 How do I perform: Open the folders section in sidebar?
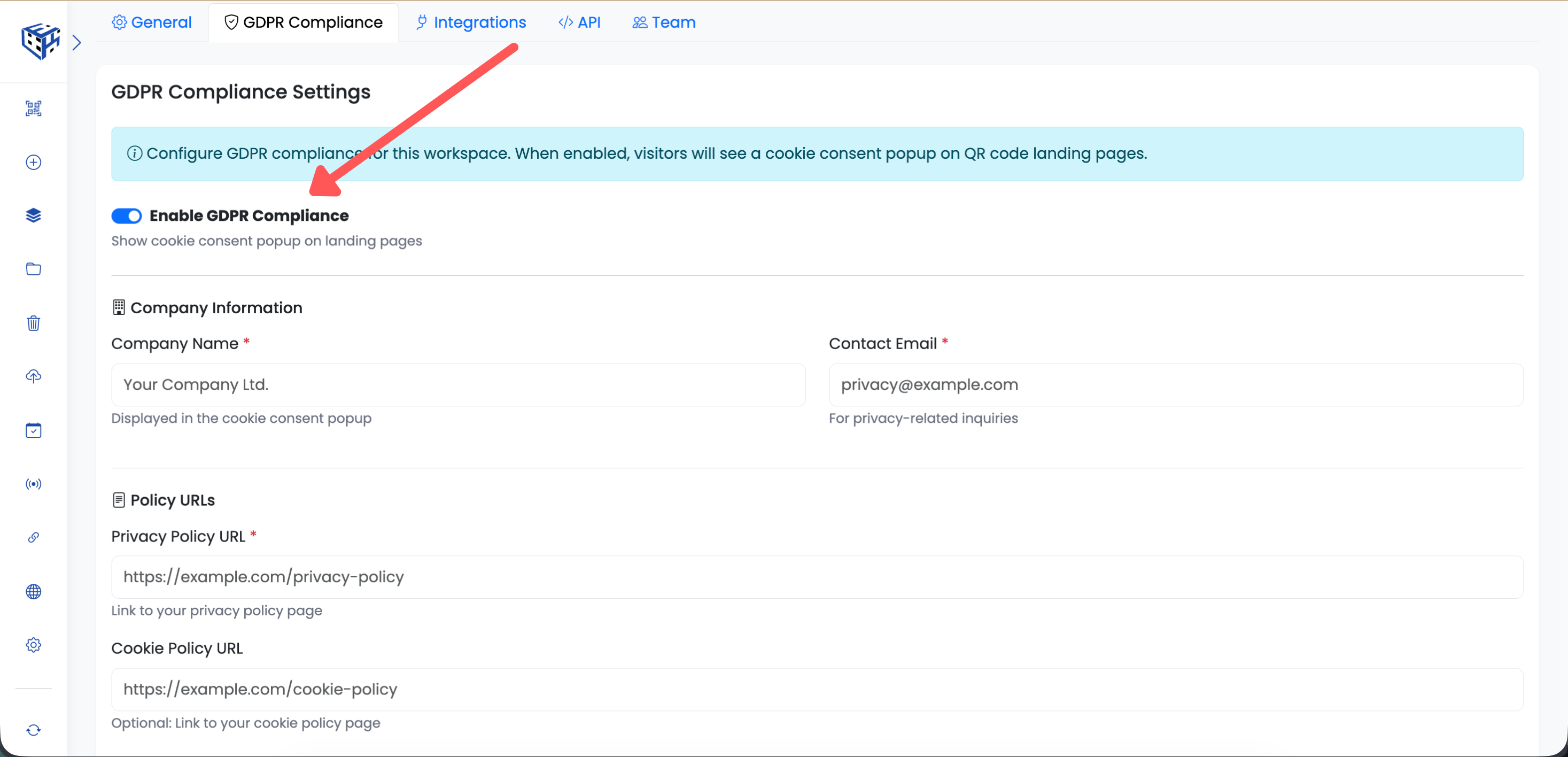pos(34,268)
